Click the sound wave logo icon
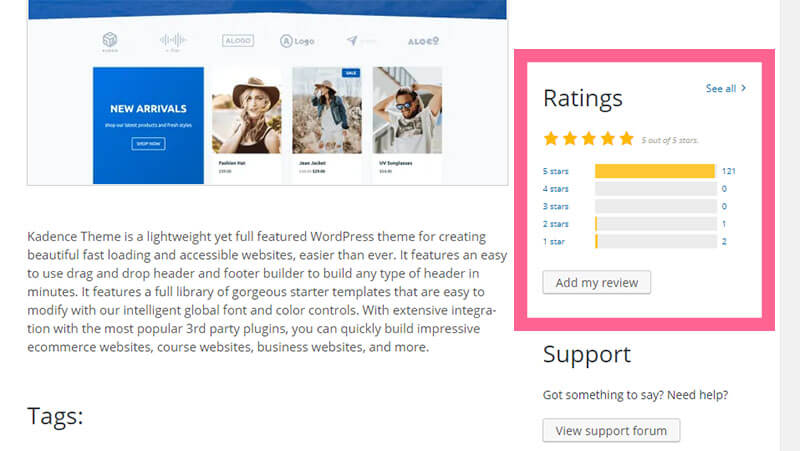 click(x=173, y=41)
